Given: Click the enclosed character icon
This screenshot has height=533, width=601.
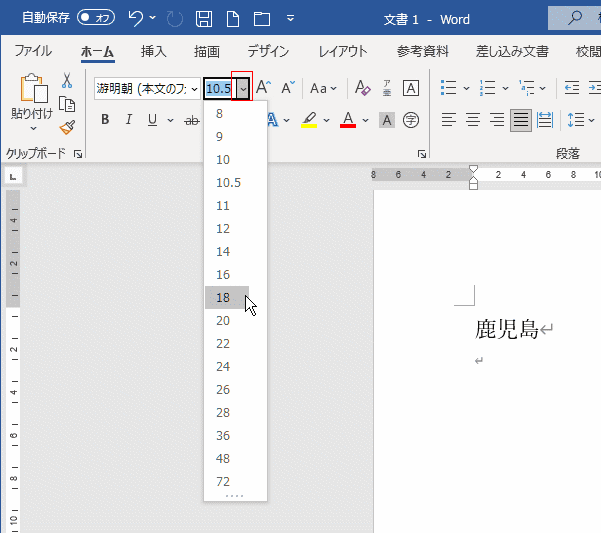Looking at the screenshot, I should (410, 120).
